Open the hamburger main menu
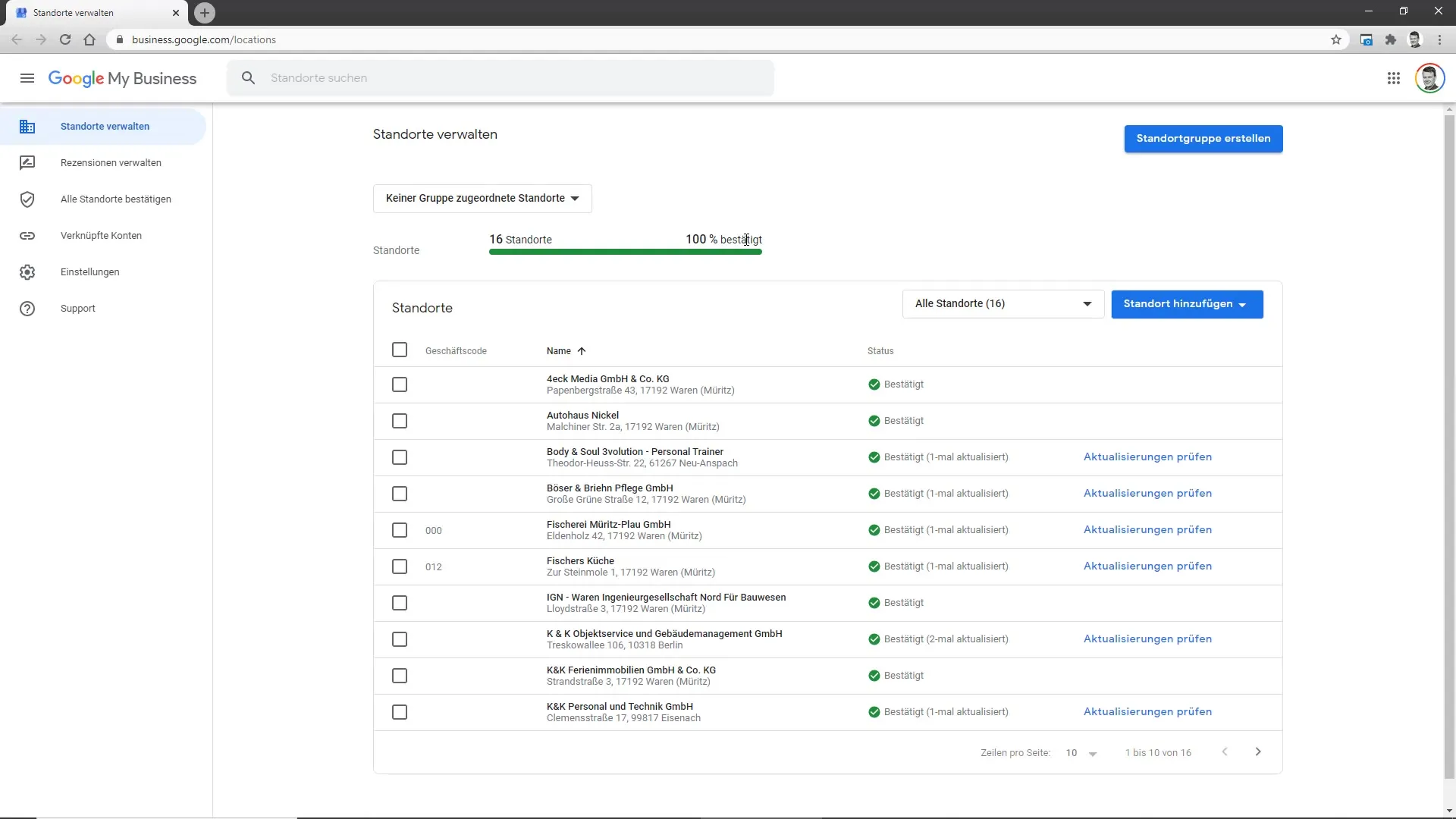This screenshot has height=819, width=1456. point(27,78)
